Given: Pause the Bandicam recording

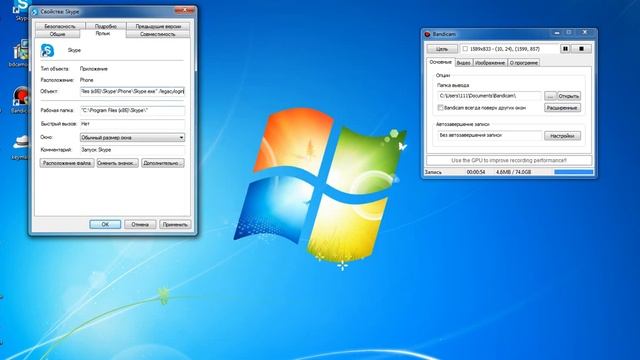Looking at the screenshot, I should pos(565,49).
